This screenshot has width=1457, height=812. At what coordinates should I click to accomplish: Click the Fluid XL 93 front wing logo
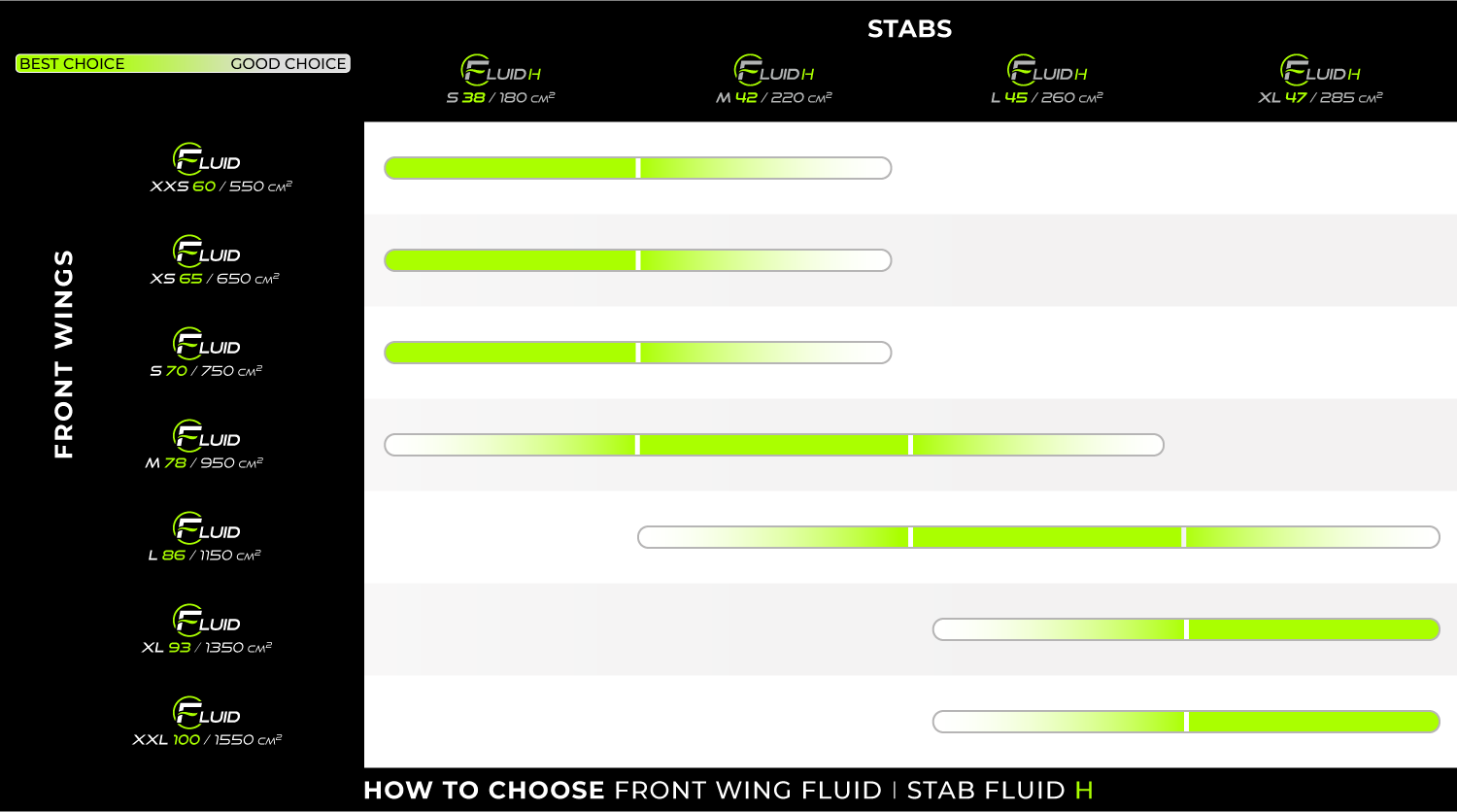click(x=206, y=620)
